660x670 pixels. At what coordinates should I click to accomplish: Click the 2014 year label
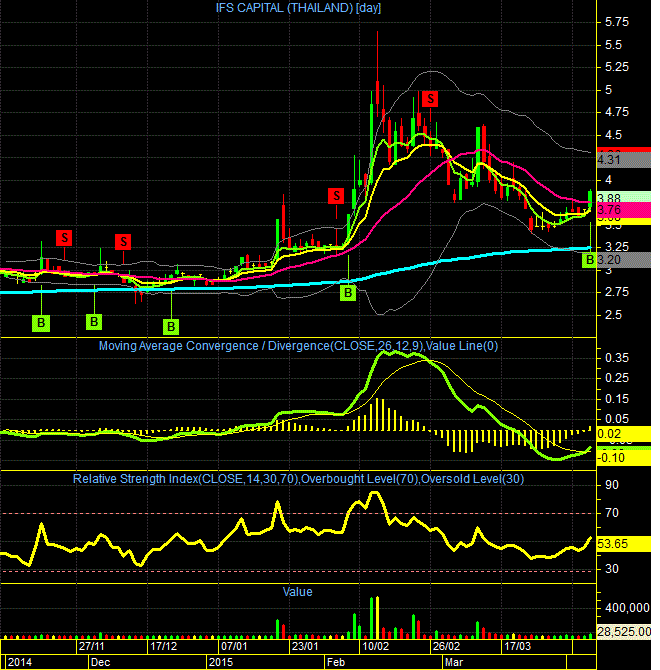pyautogui.click(x=20, y=662)
